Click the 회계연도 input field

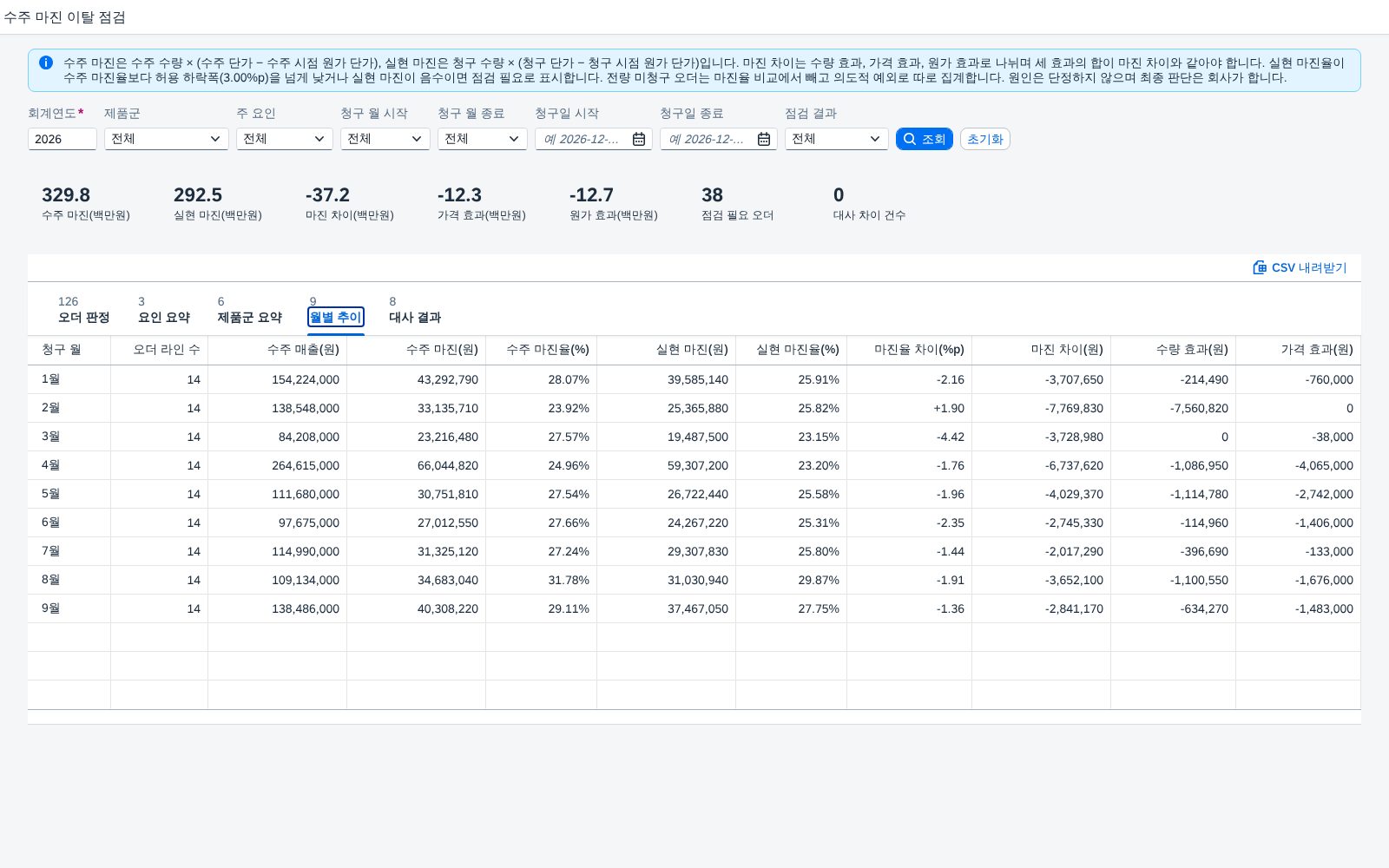[x=63, y=139]
